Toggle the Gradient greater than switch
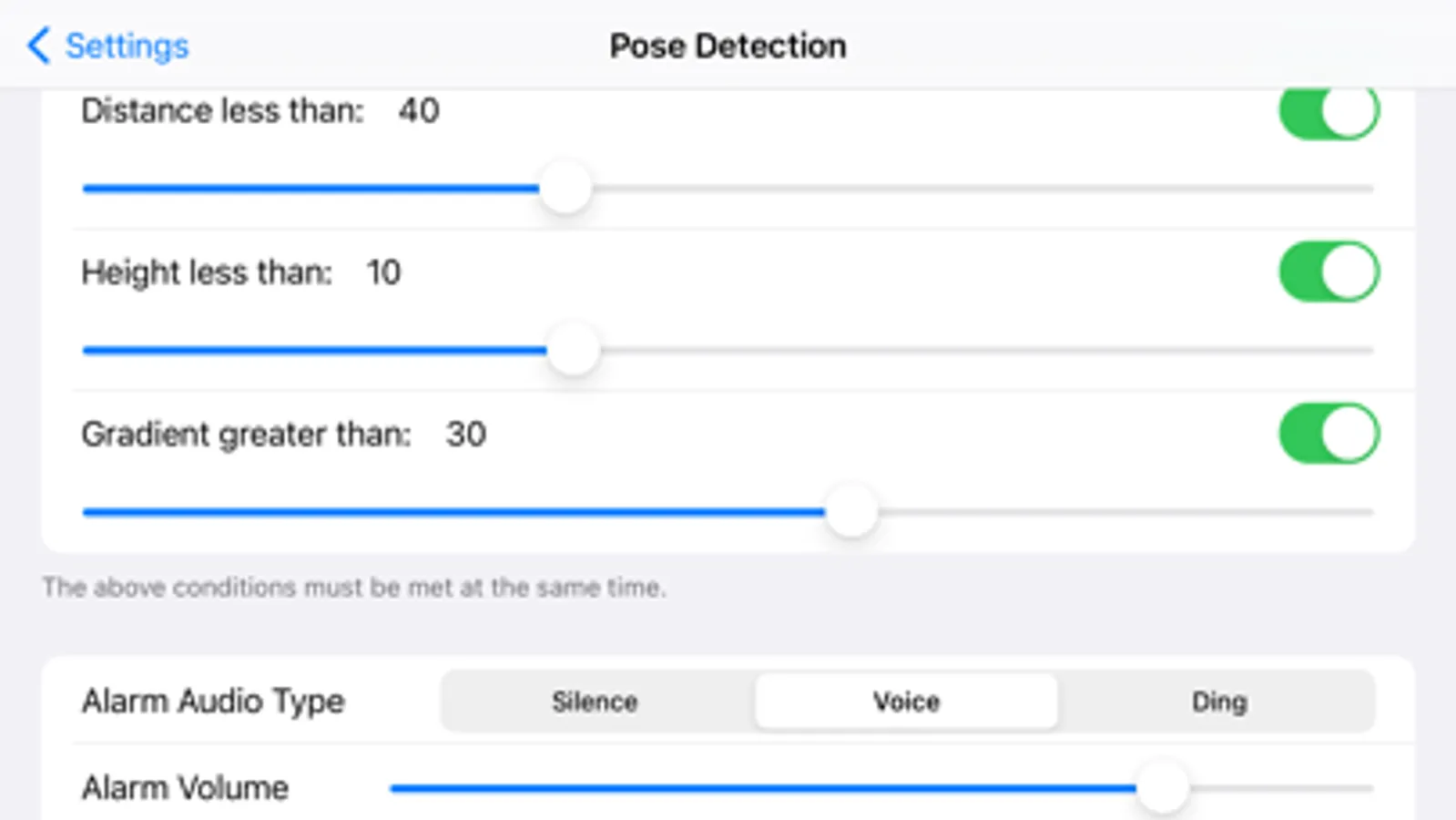This screenshot has width=1456, height=820. (x=1329, y=434)
